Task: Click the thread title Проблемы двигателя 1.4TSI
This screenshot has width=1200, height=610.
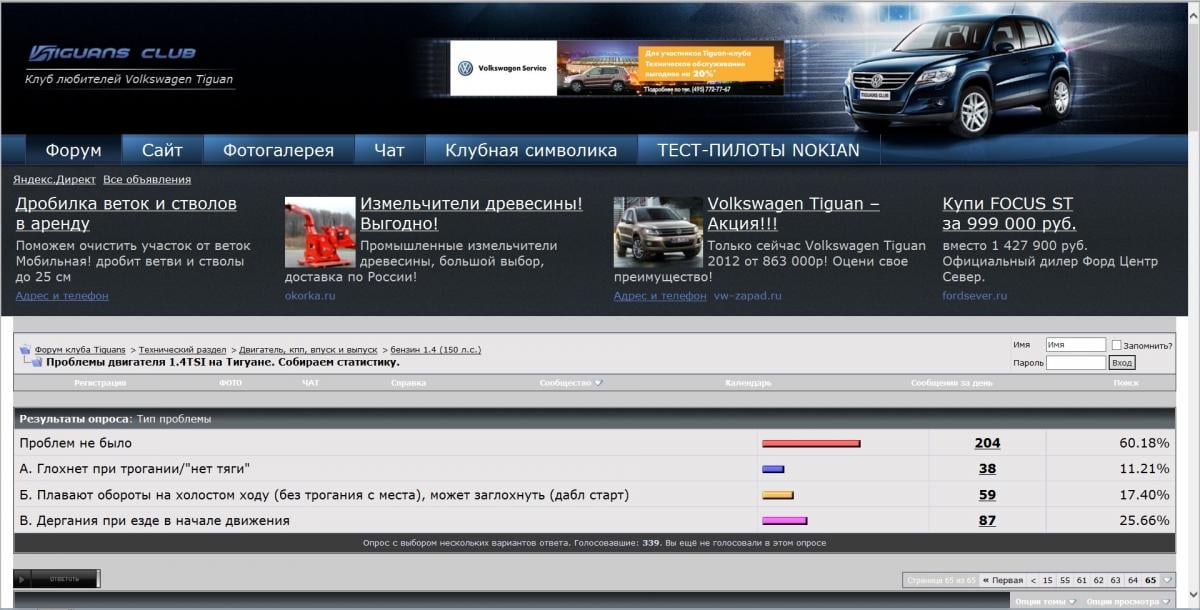Action: pyautogui.click(x=222, y=362)
